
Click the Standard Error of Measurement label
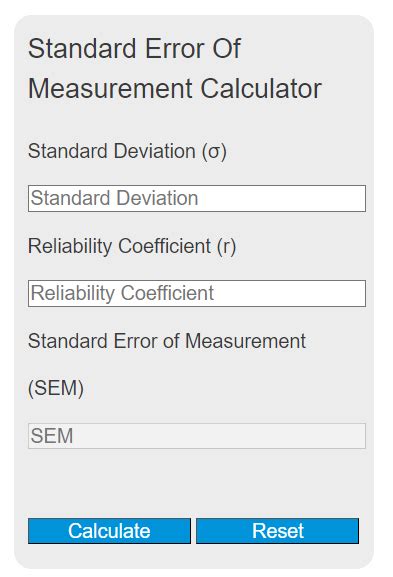tap(167, 341)
